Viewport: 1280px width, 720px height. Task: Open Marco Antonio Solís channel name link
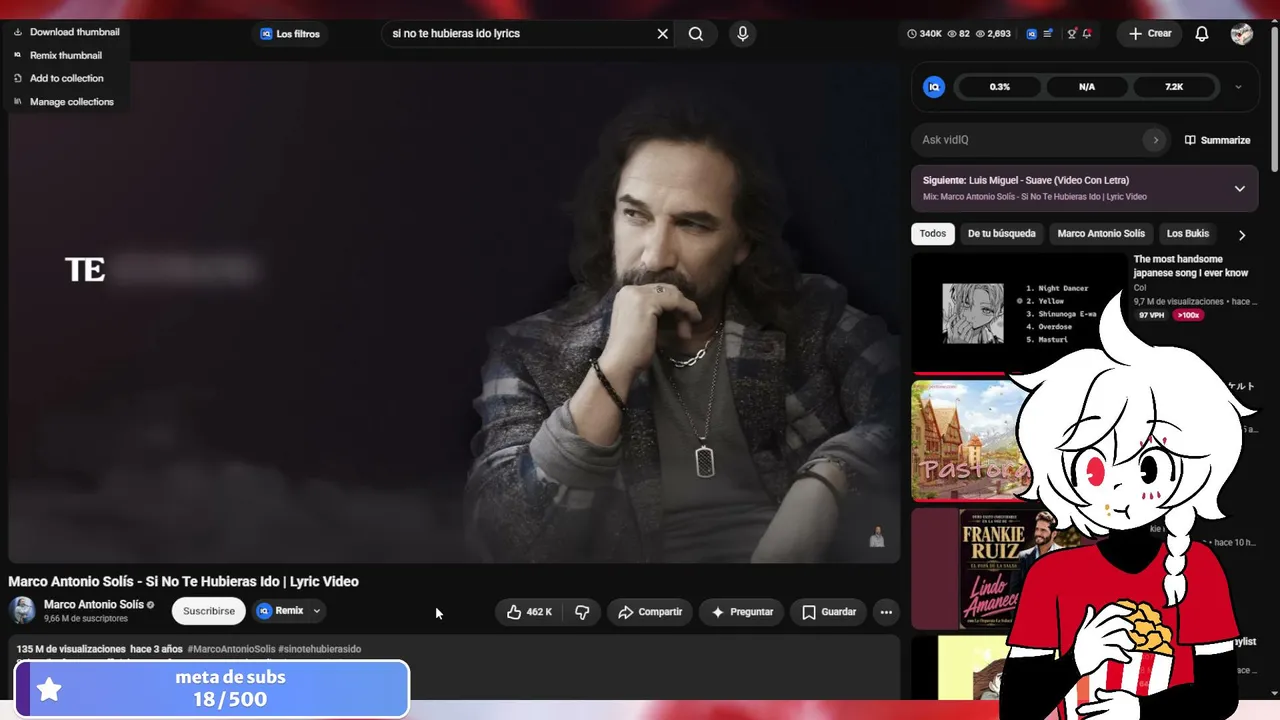click(94, 605)
